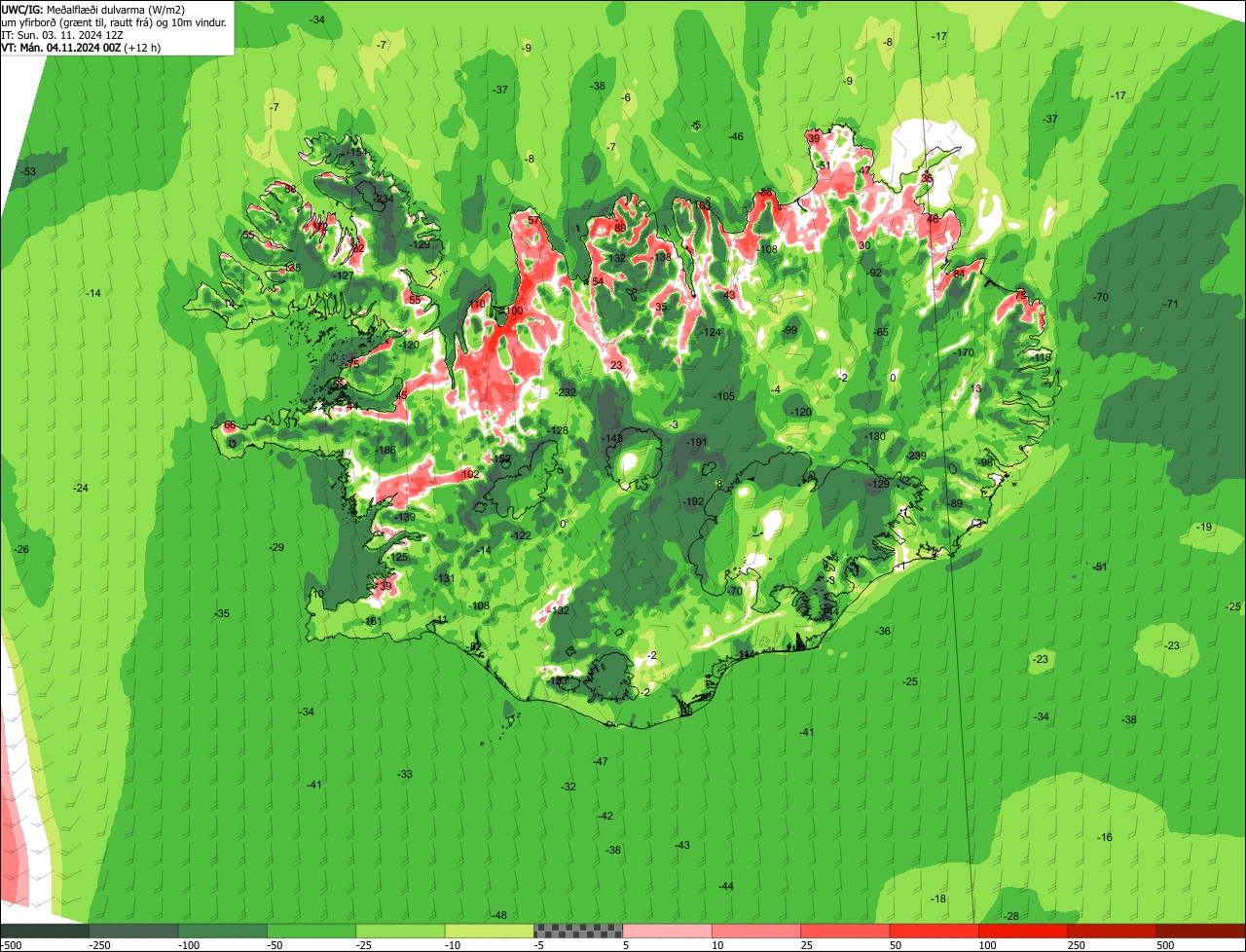This screenshot has height=952, width=1246.
Task: Click the offshore value '-29'
Action: coord(276,548)
